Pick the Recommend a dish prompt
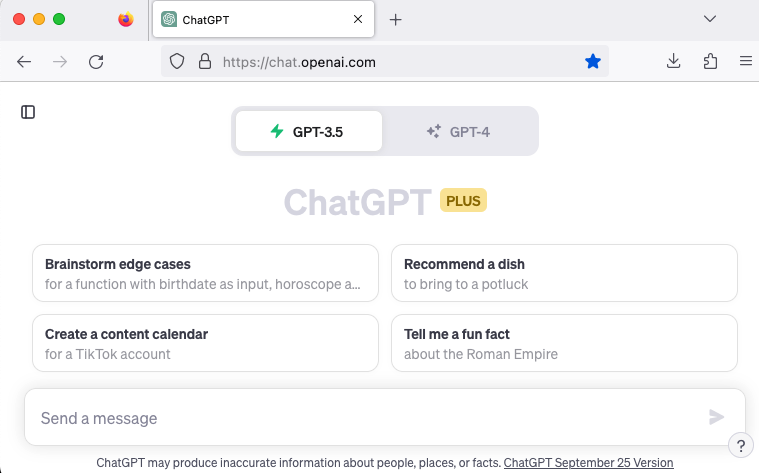 click(x=564, y=273)
